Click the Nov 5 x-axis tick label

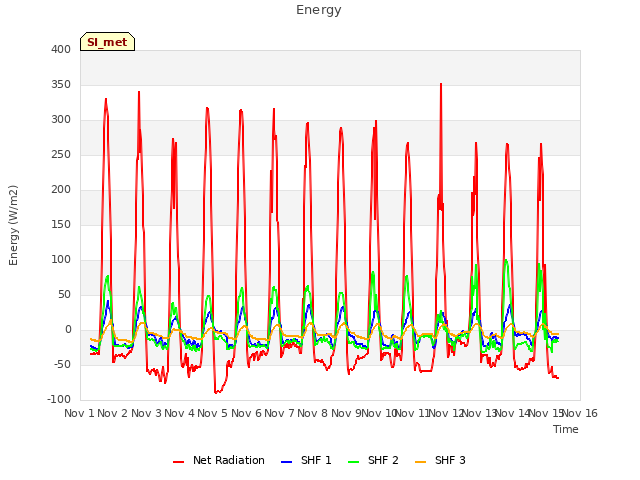(x=212, y=413)
